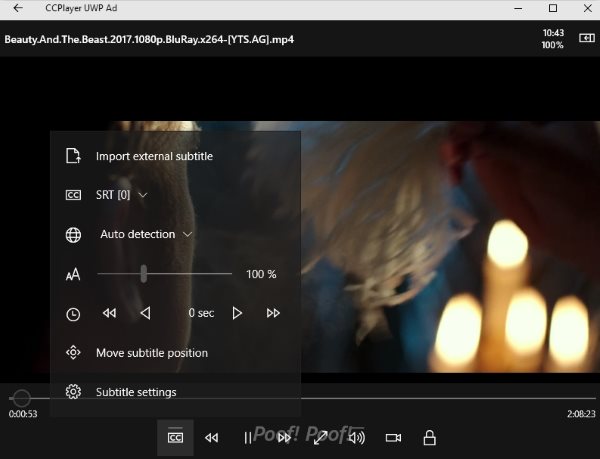Advance subtitle slightly with single right triangle
Viewport: 600px width, 459px height.
click(x=237, y=313)
